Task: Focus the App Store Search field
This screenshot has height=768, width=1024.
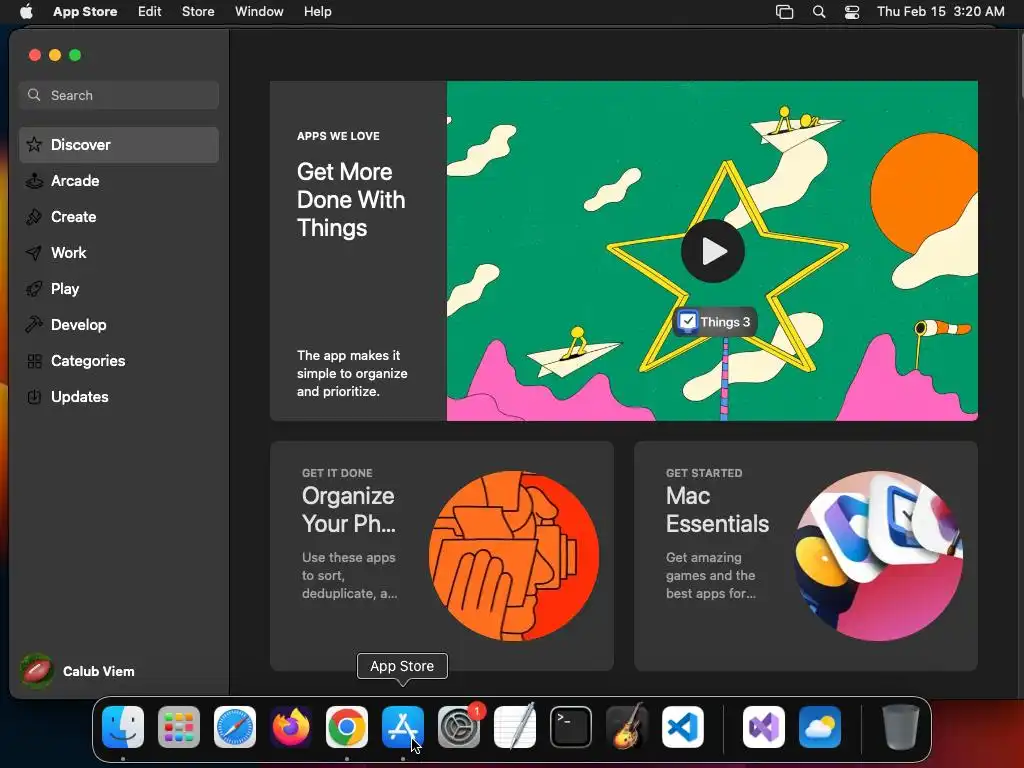Action: (x=119, y=95)
